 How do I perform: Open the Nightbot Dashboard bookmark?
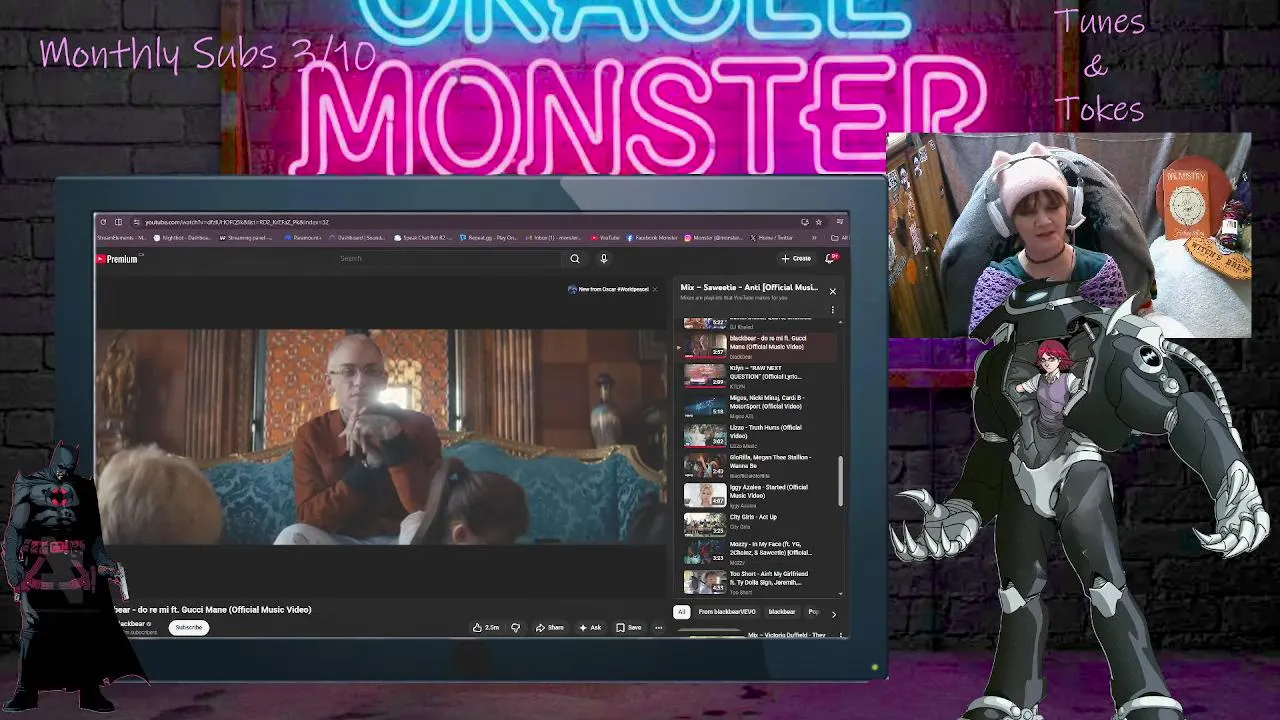tap(181, 238)
